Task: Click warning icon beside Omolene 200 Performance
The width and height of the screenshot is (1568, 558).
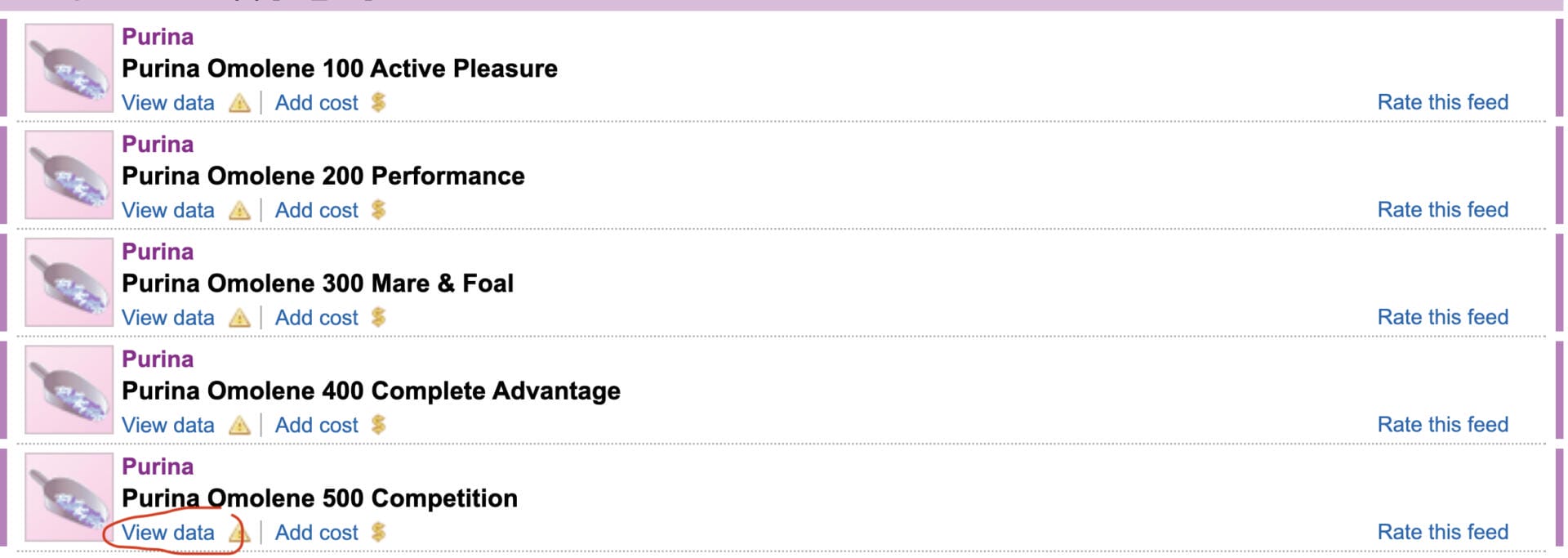Action: point(239,211)
